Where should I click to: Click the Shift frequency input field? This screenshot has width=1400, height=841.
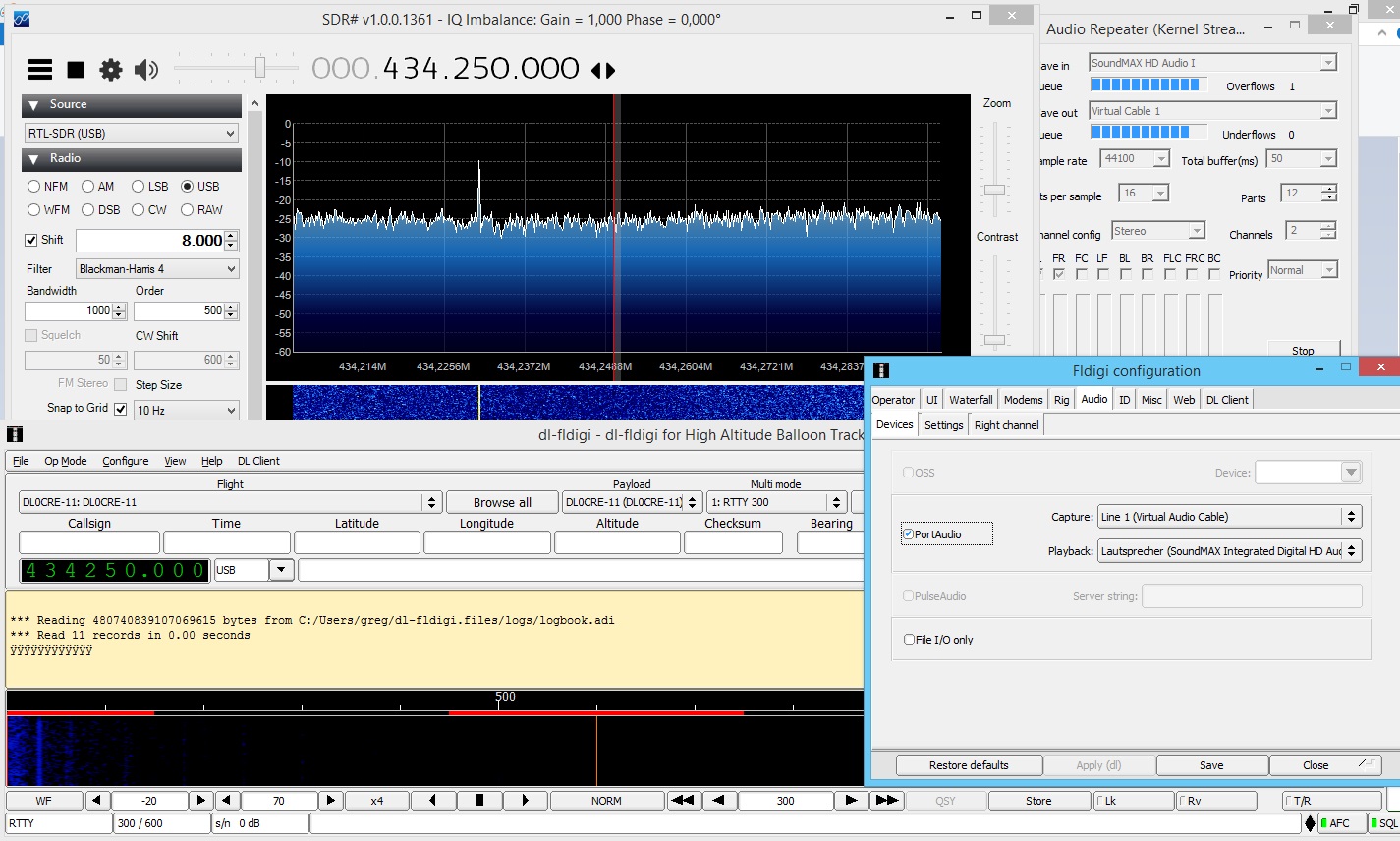[150, 241]
